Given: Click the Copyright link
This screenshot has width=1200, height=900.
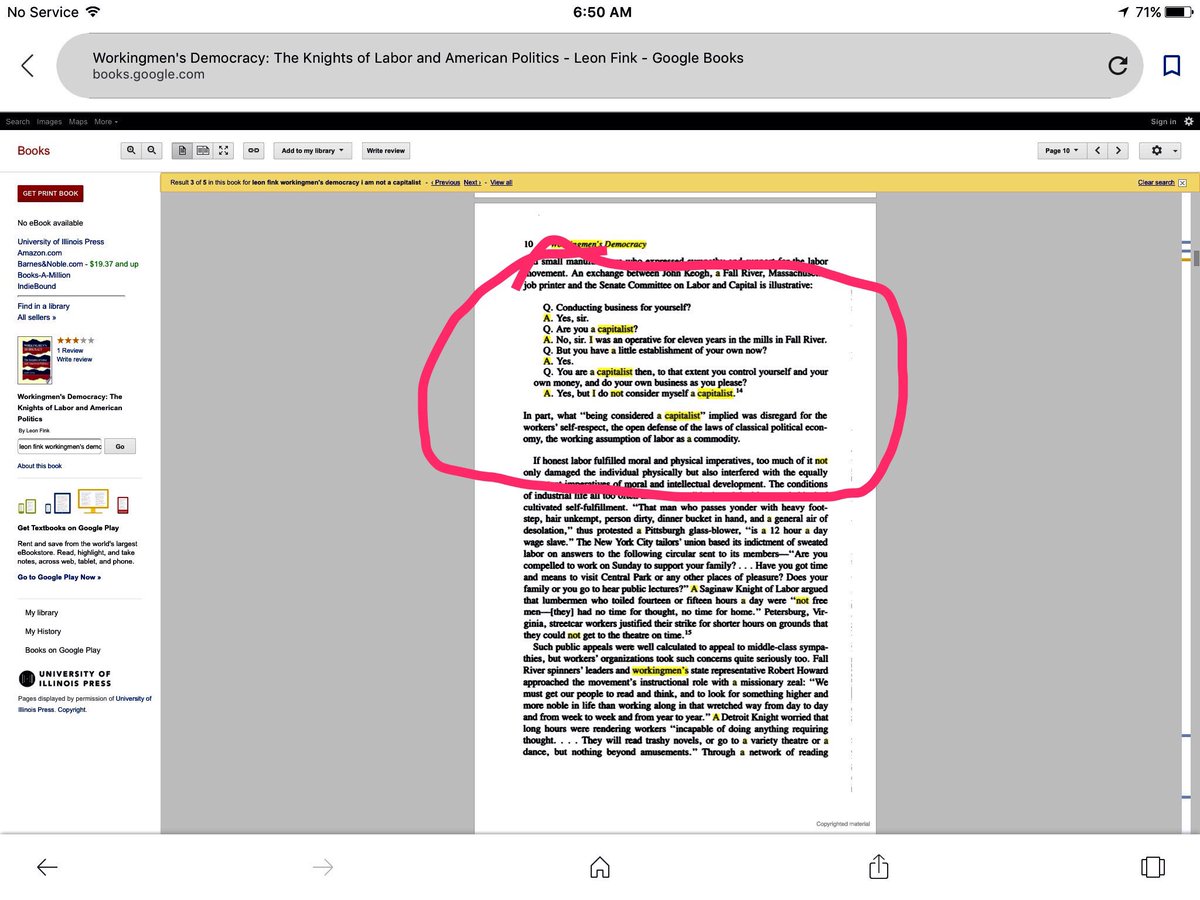Looking at the screenshot, I should [71, 709].
